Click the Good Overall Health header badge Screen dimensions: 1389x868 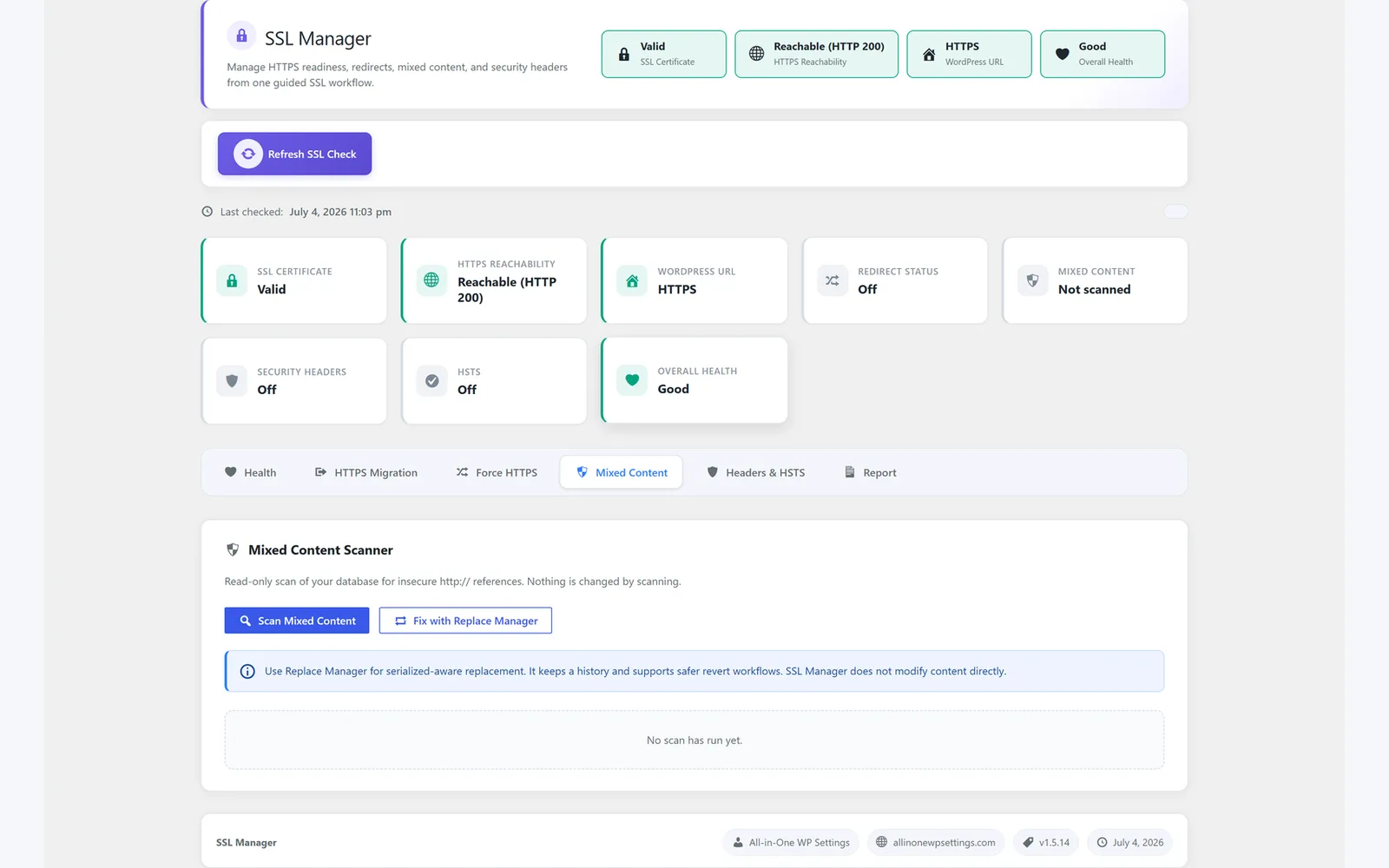(1103, 54)
